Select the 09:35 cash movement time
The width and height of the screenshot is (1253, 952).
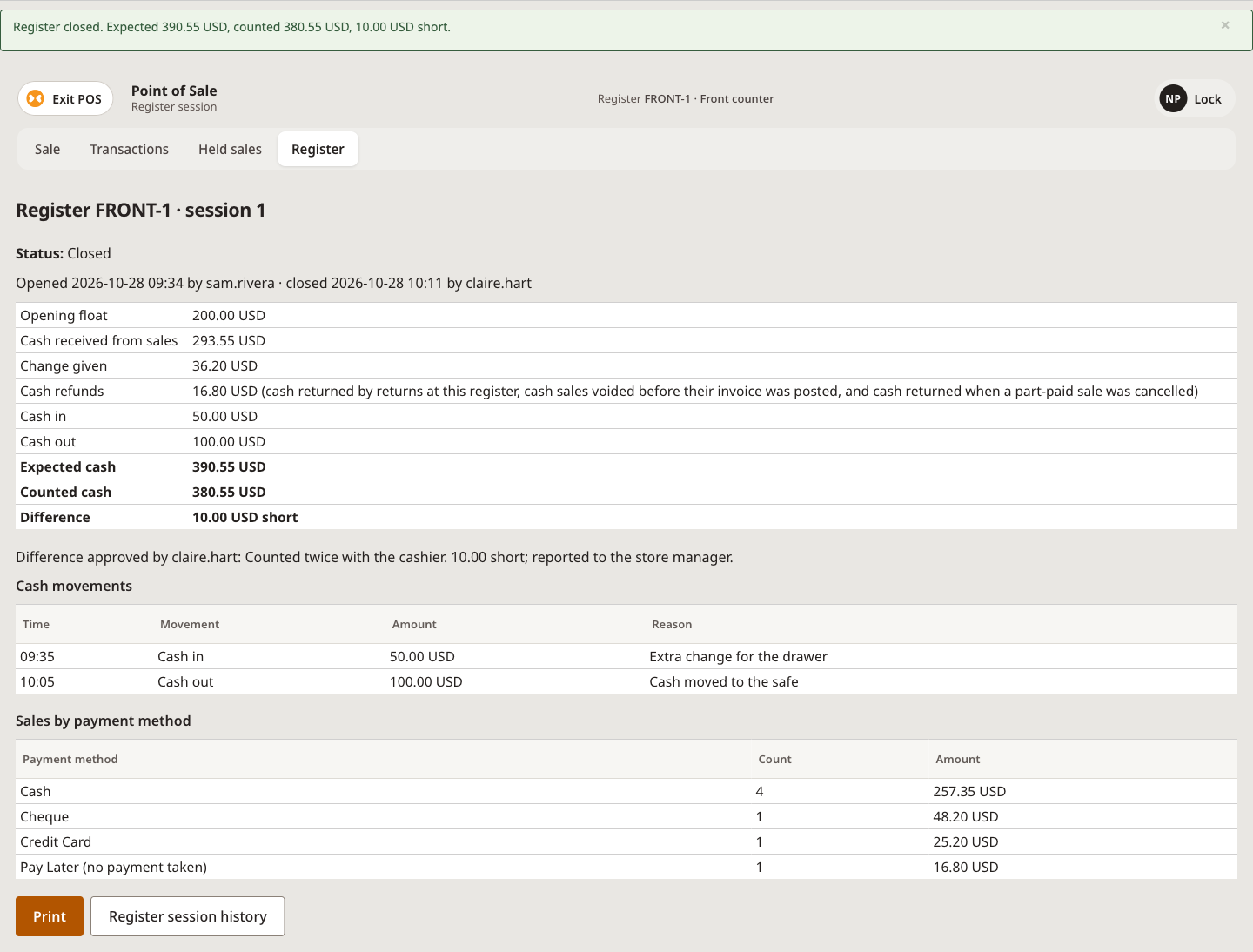coord(37,656)
